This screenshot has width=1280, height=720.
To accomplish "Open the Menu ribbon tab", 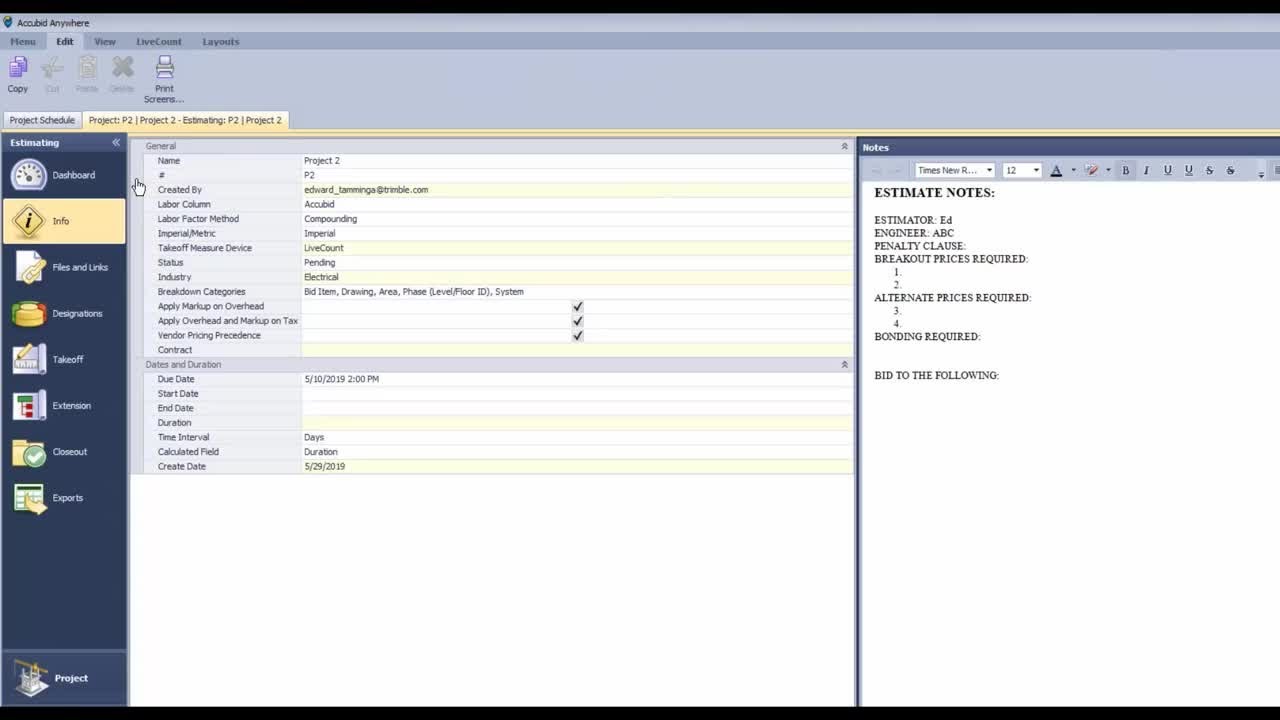I will (22, 42).
